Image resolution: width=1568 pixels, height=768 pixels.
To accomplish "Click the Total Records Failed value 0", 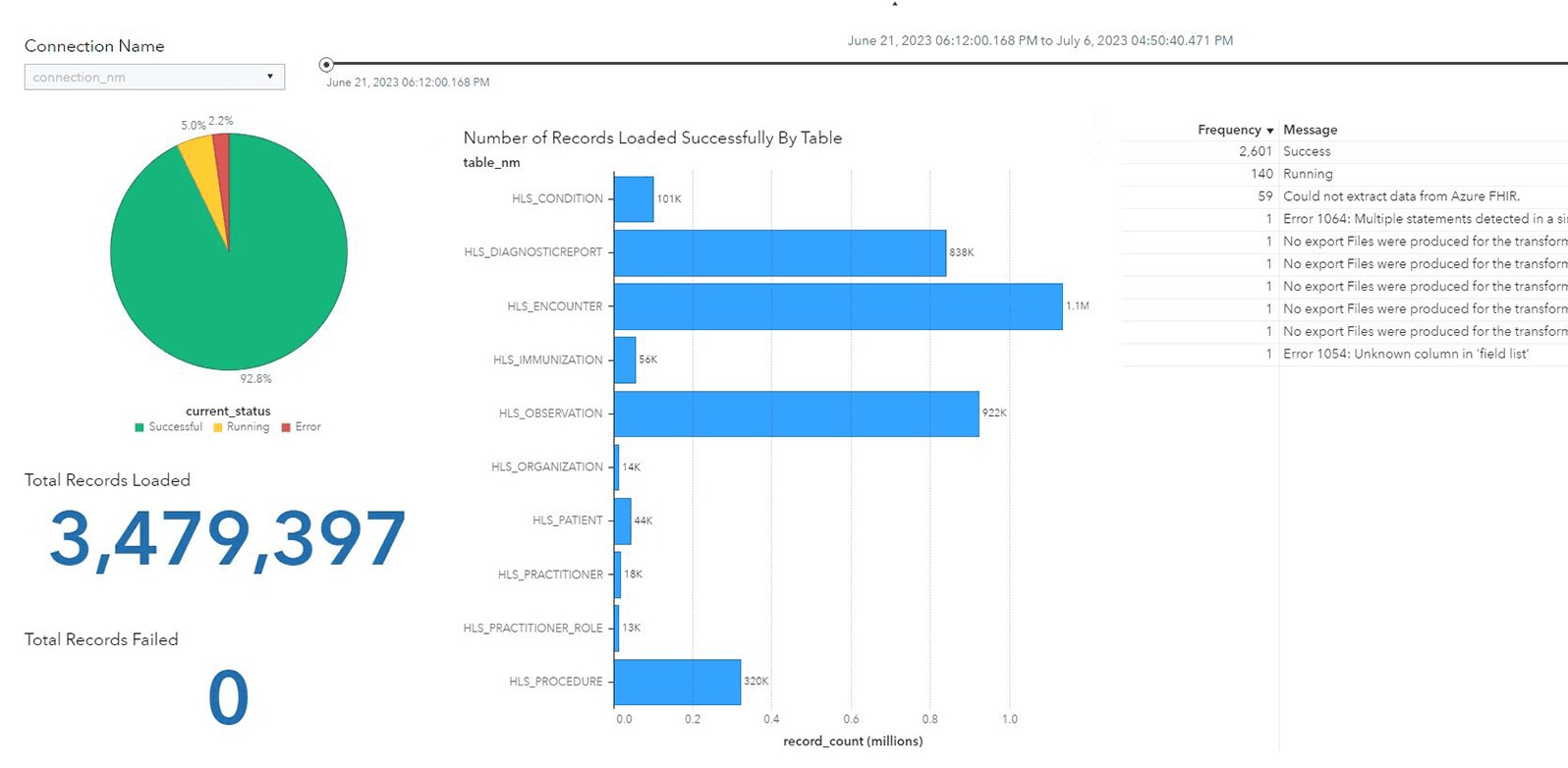I will (228, 698).
